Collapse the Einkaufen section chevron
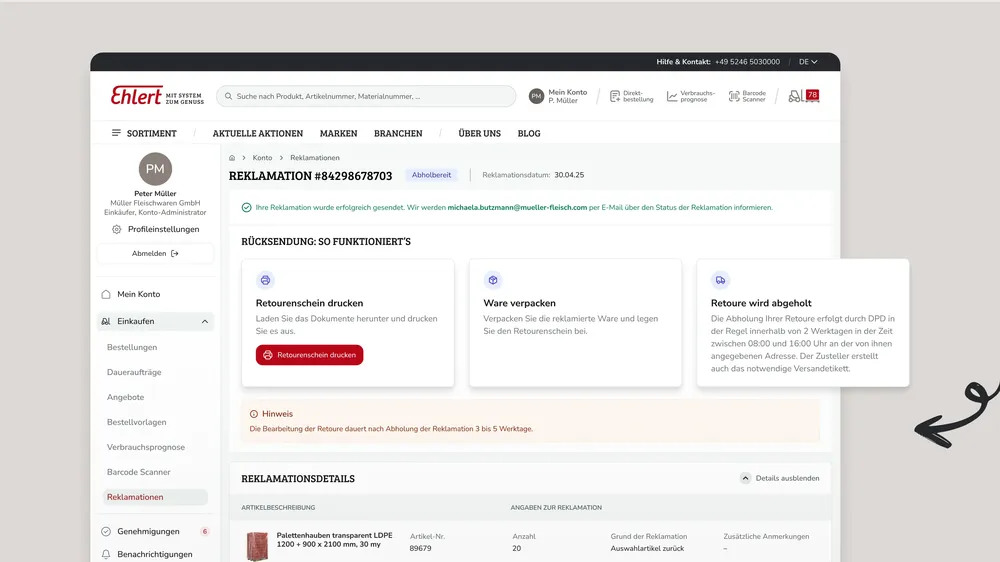 (x=205, y=322)
